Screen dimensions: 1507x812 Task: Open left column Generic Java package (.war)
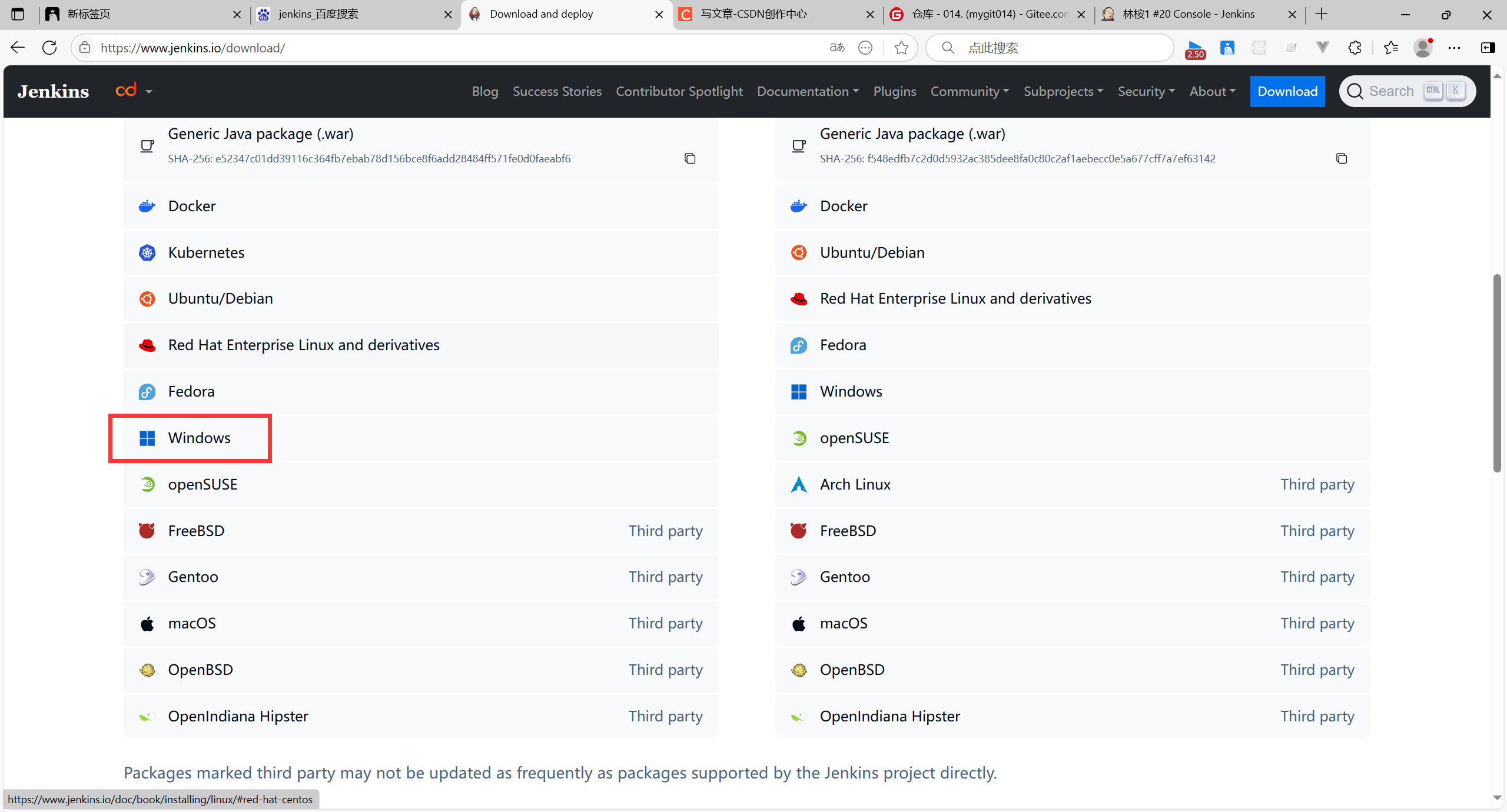point(261,134)
